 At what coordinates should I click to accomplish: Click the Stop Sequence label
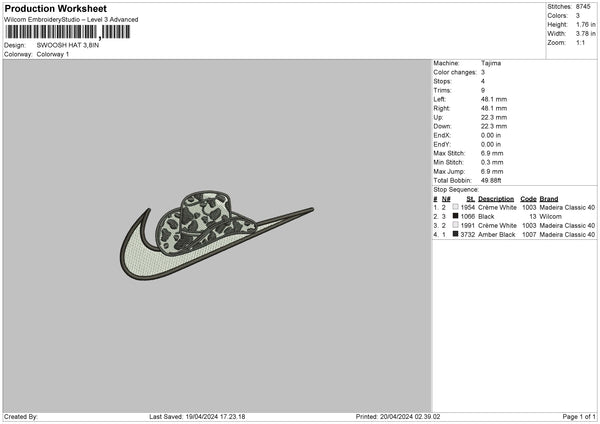456,189
